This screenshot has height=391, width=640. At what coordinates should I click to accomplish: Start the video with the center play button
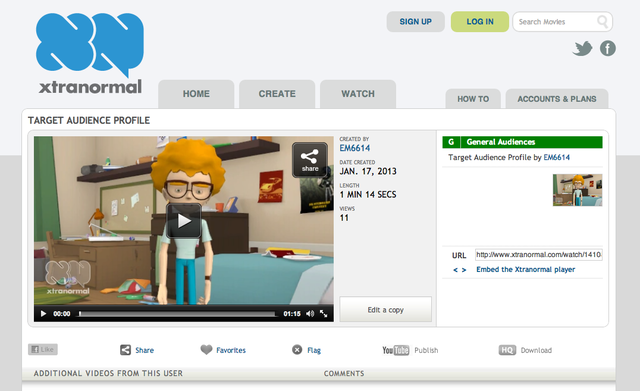184,221
